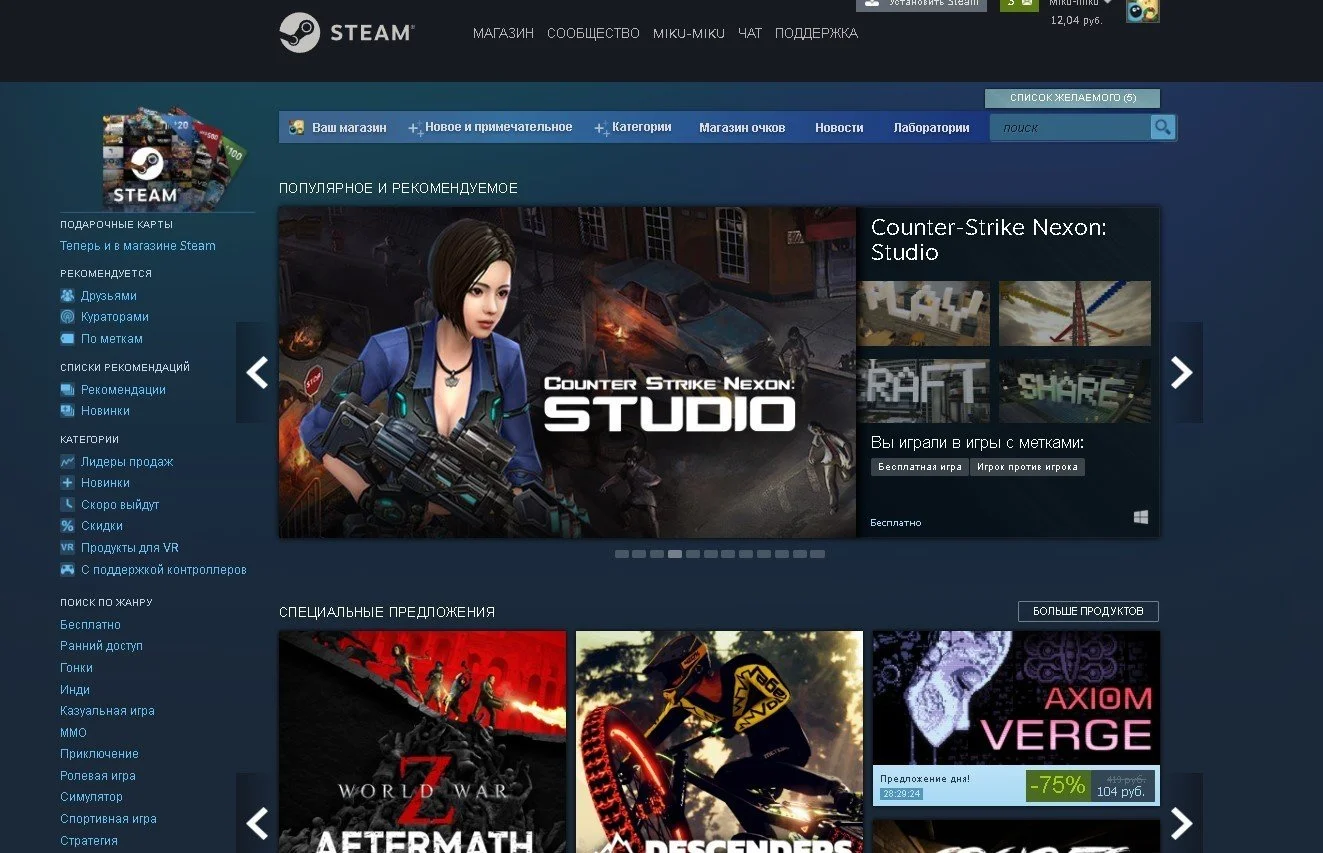1323x853 pixels.
Task: Open ПОДДЕРЖКА in the header
Action: [816, 33]
